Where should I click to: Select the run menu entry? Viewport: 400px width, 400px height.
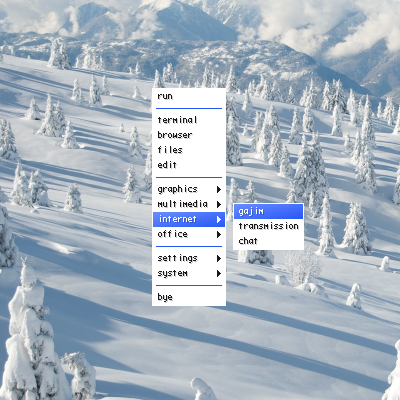coord(189,96)
